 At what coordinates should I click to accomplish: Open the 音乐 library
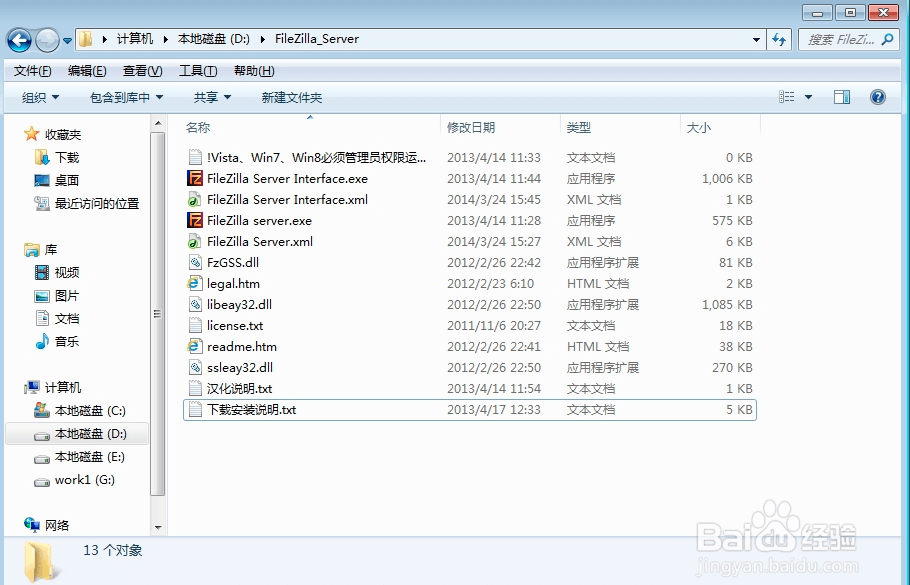[57, 341]
